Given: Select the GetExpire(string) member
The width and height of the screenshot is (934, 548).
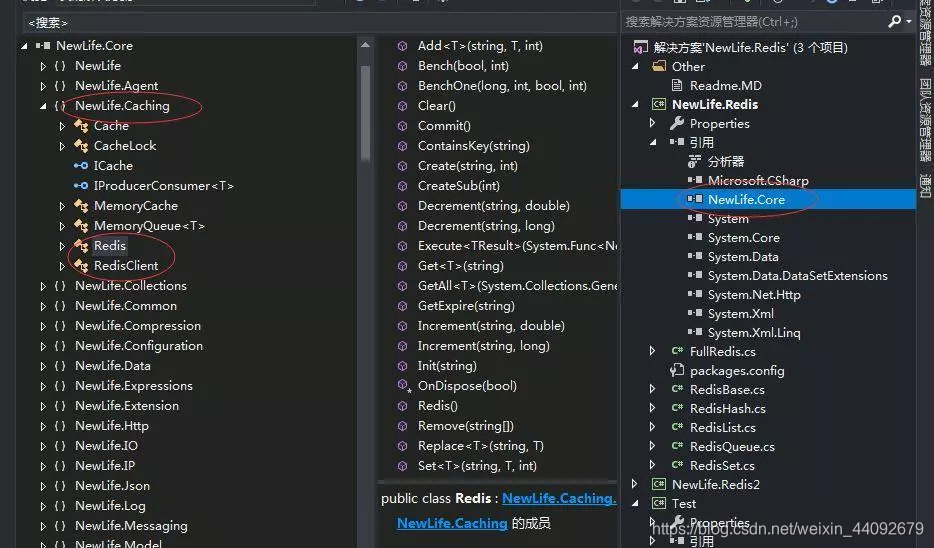Looking at the screenshot, I should point(466,306).
